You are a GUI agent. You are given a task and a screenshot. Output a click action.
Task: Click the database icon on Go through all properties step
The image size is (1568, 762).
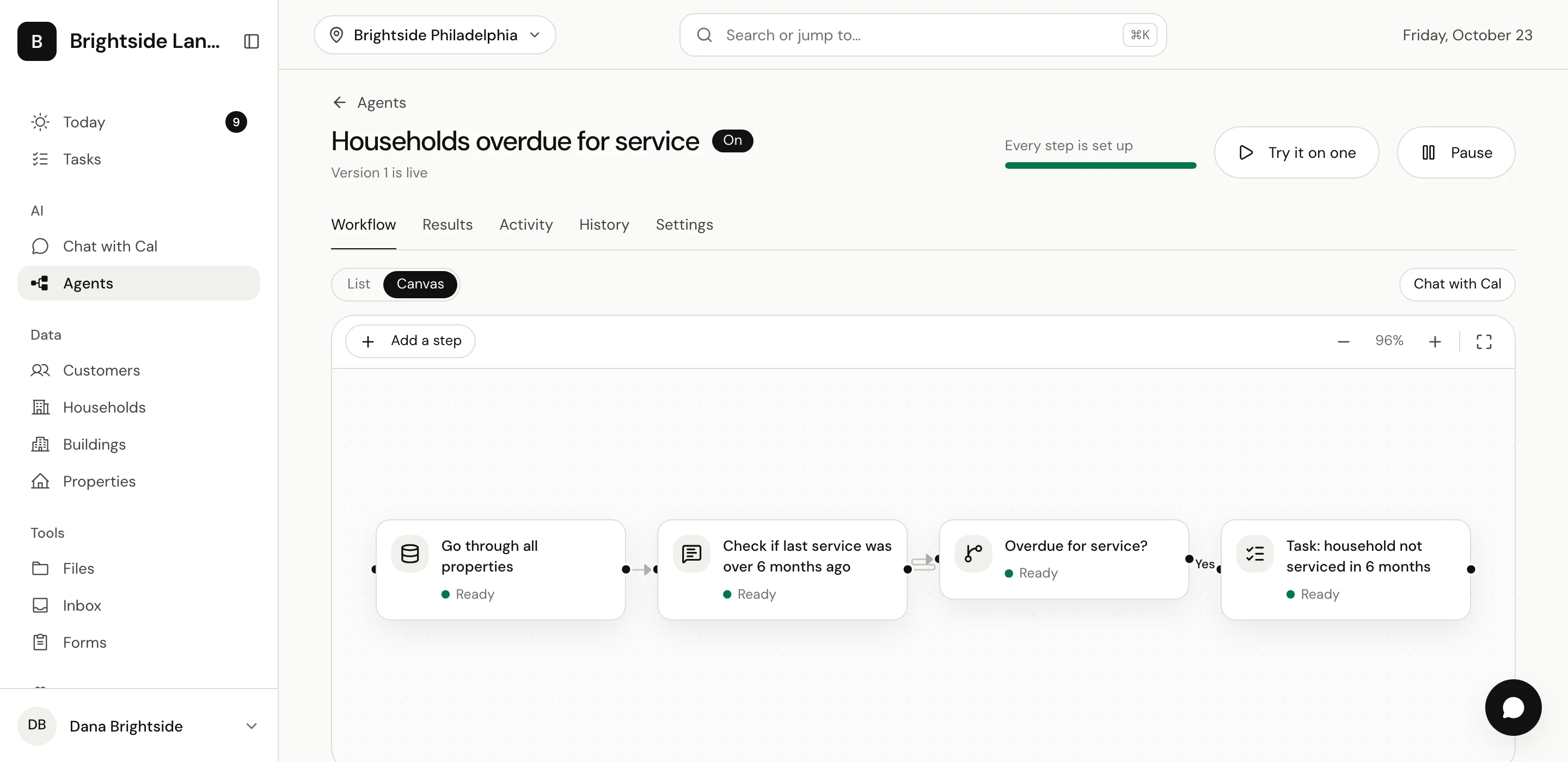pos(409,553)
